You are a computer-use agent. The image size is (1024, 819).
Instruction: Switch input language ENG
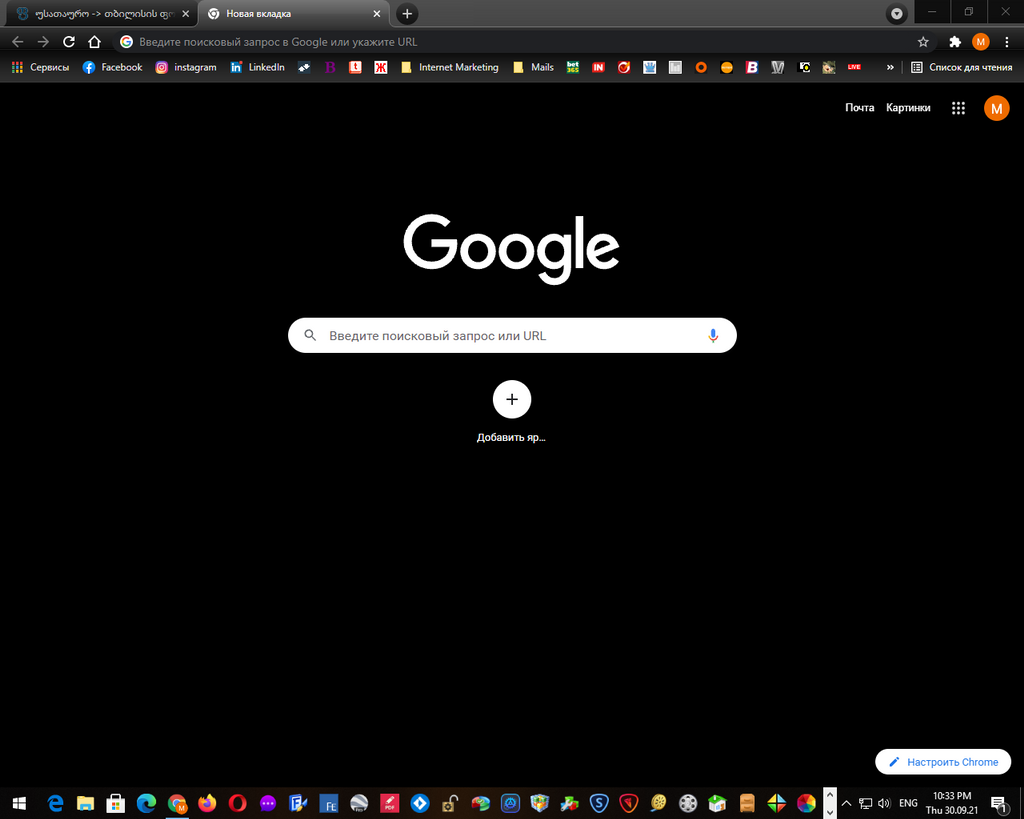pyautogui.click(x=908, y=803)
